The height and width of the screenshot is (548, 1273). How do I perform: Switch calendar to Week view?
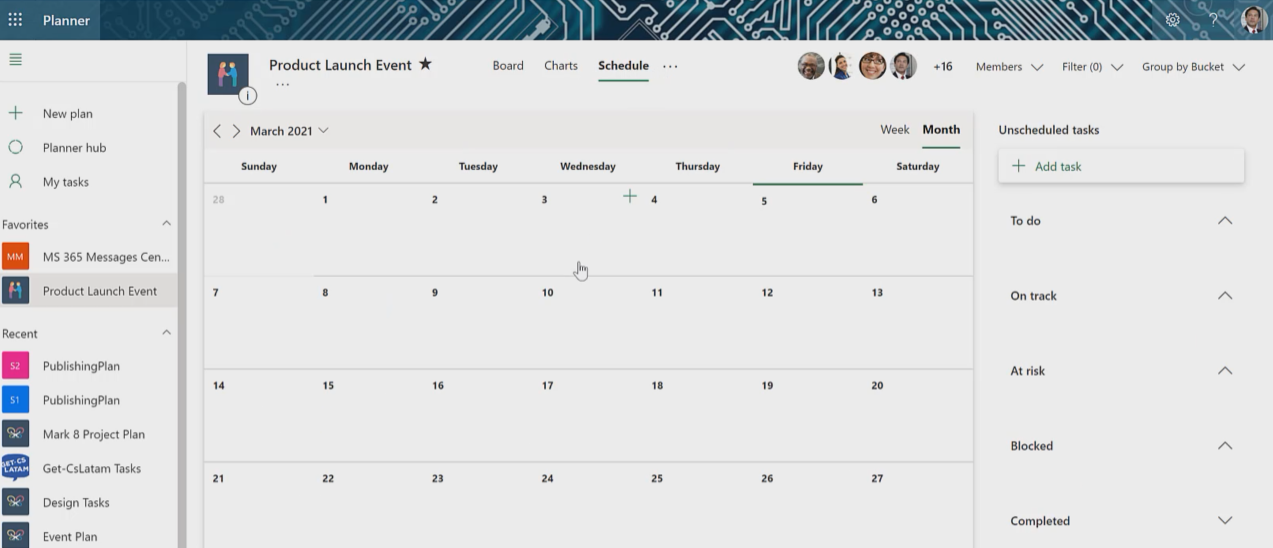[894, 130]
